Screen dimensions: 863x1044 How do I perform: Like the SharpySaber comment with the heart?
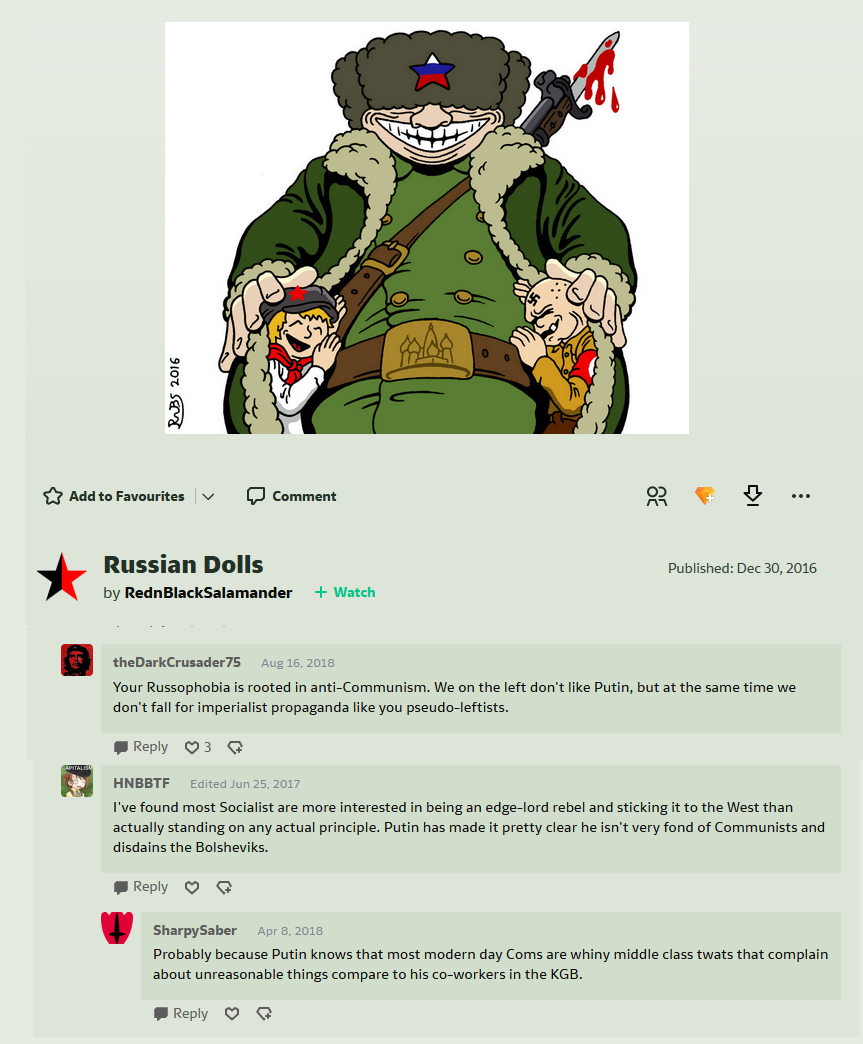click(232, 1013)
